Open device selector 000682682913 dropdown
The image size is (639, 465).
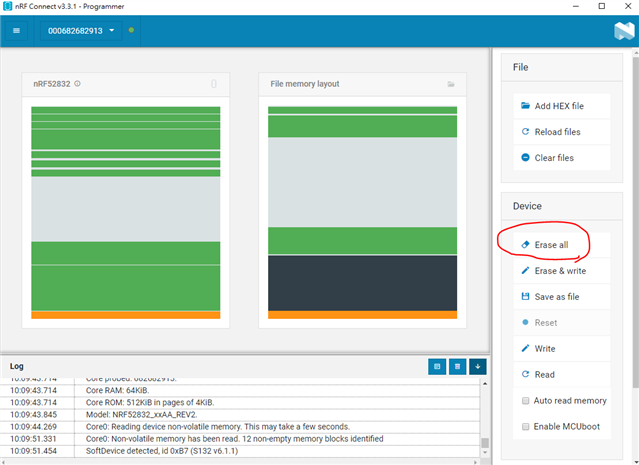pos(81,31)
